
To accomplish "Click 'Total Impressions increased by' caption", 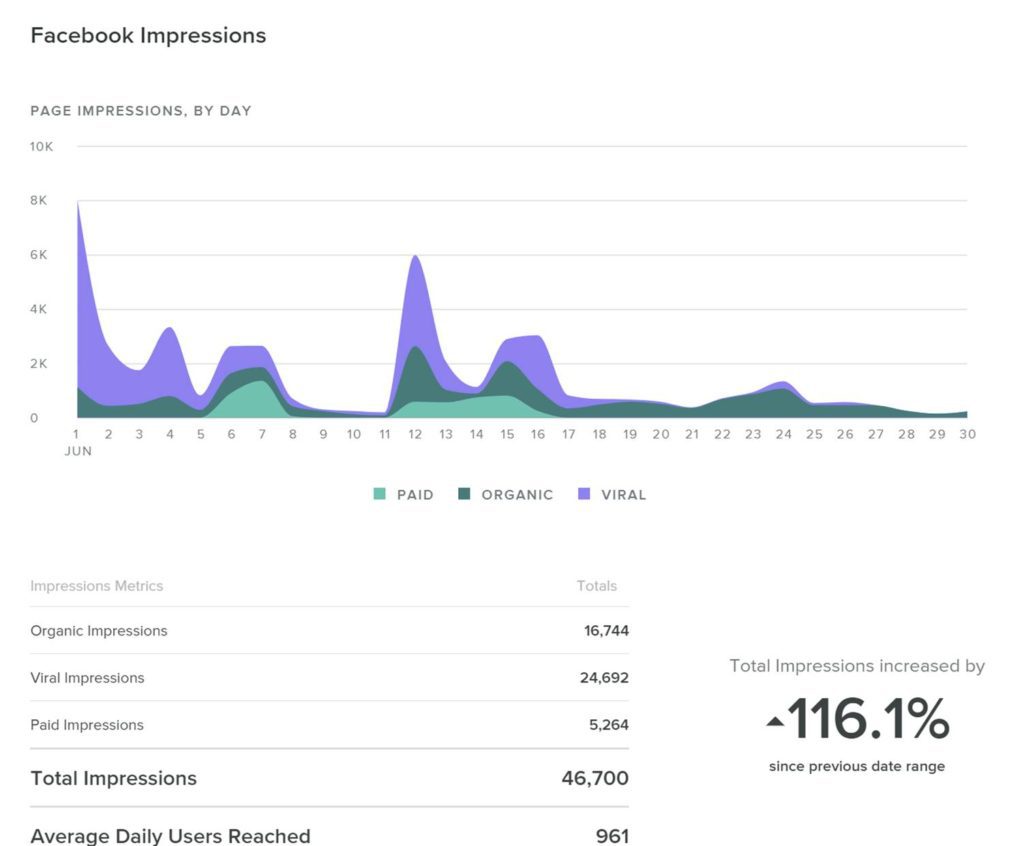I will tap(857, 666).
